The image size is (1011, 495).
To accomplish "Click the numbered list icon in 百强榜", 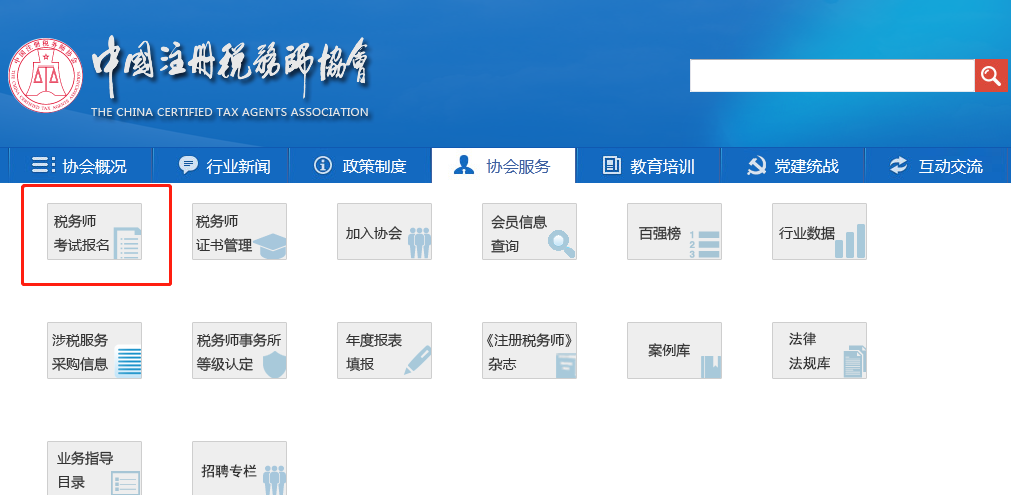I will (x=704, y=244).
